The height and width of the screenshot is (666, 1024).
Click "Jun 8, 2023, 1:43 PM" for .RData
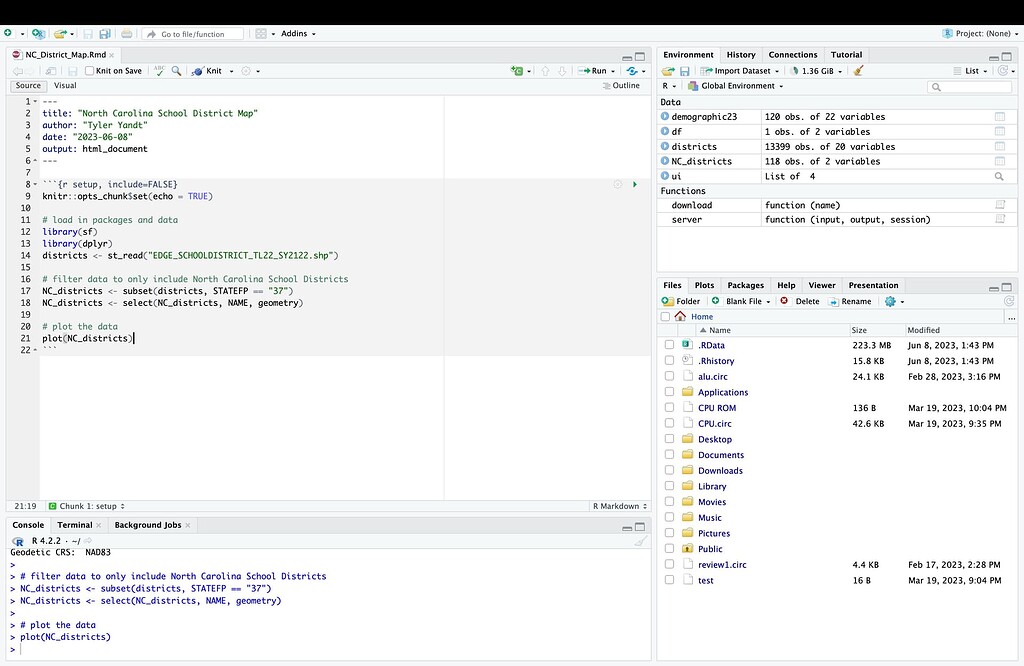coord(950,345)
